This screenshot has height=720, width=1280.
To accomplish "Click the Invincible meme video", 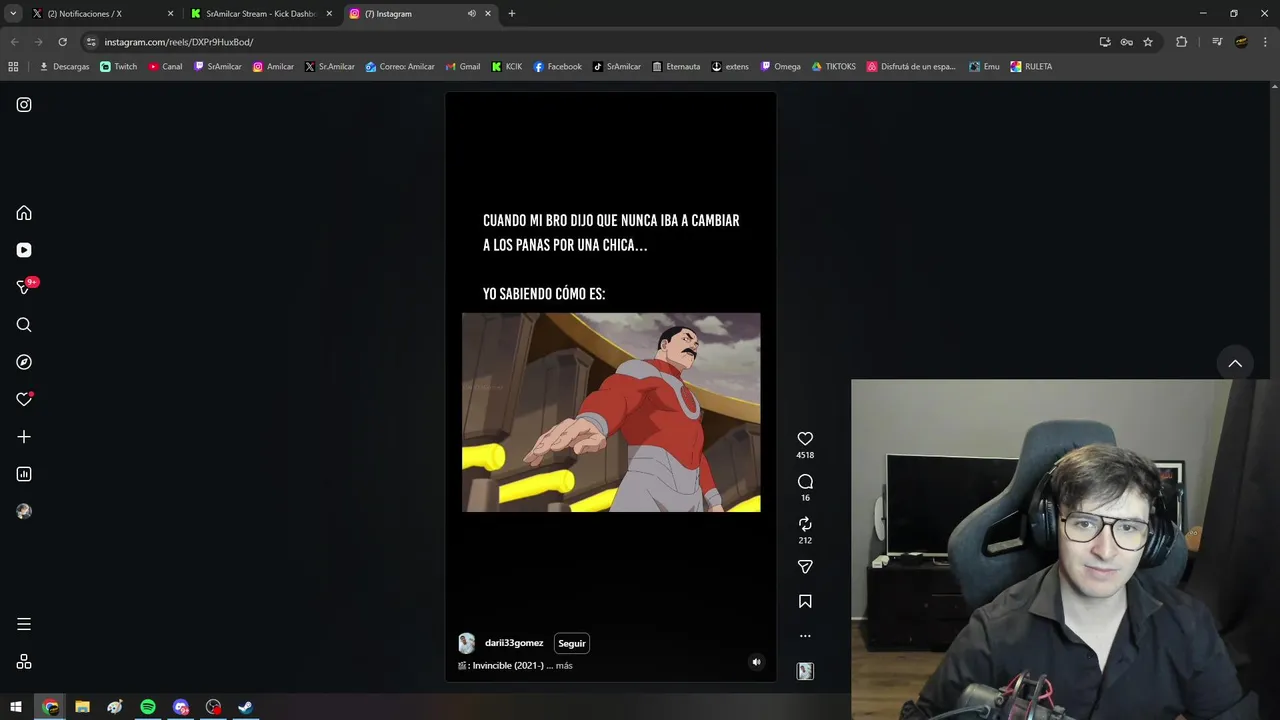I will tap(611, 412).
